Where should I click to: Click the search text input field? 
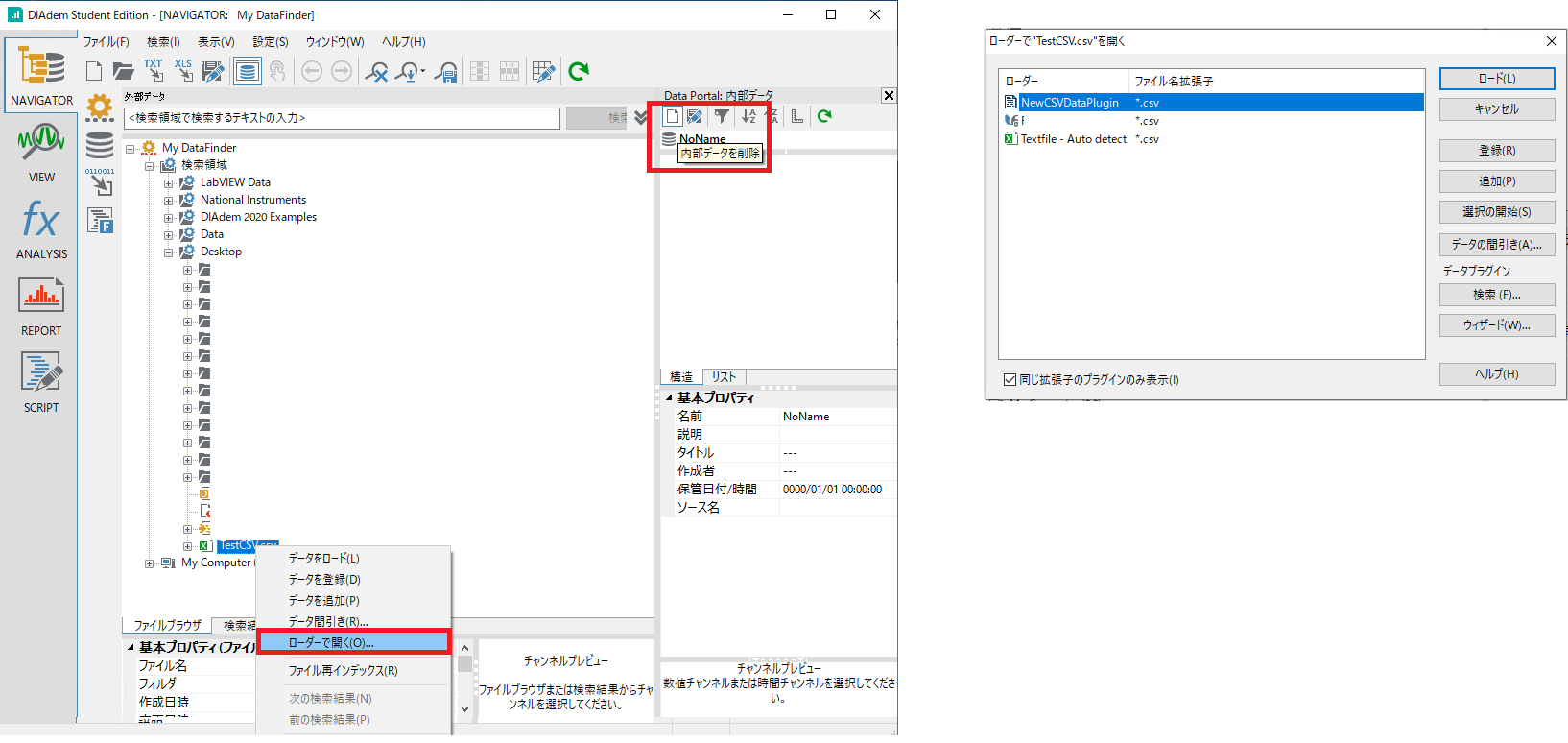click(343, 118)
